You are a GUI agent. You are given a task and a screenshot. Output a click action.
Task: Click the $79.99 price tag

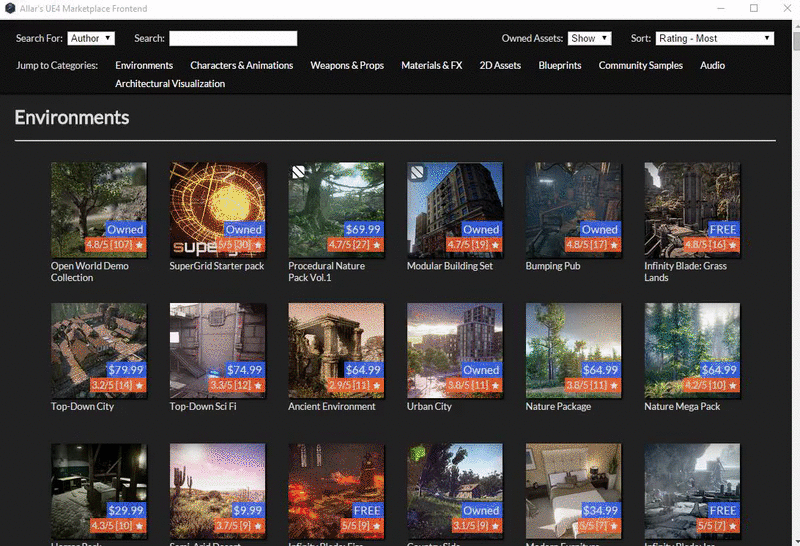(x=126, y=369)
